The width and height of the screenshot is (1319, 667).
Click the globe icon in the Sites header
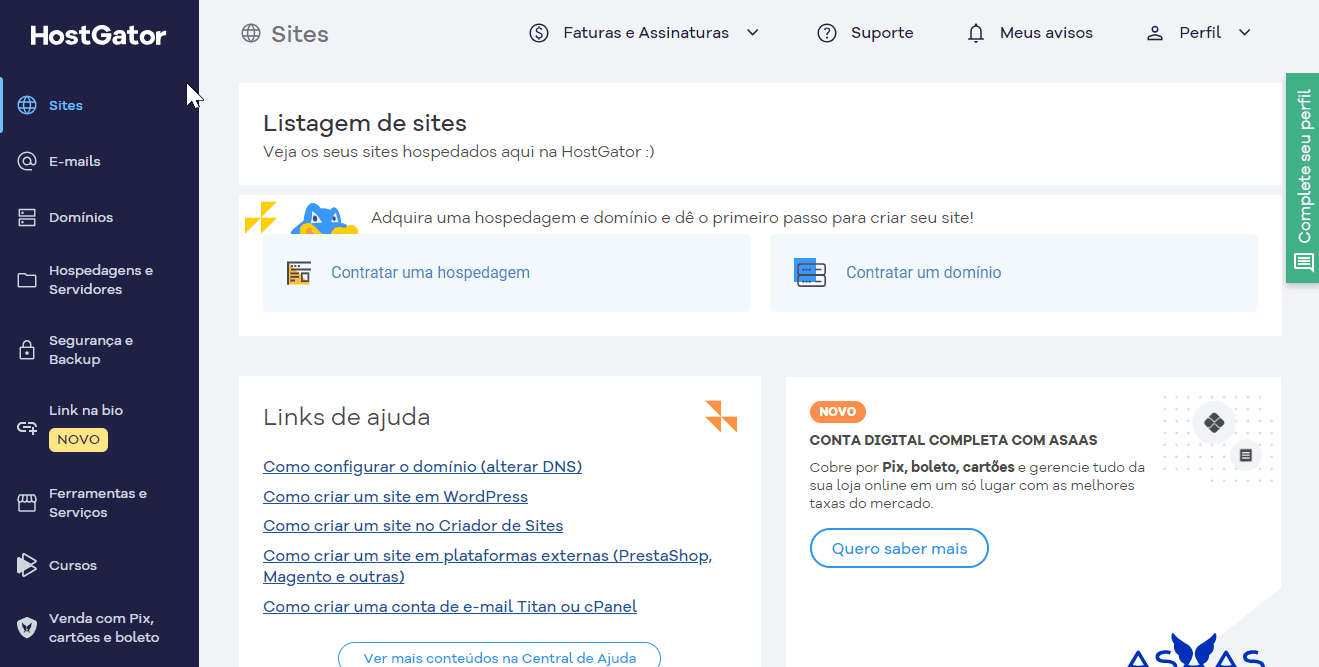[x=251, y=33]
